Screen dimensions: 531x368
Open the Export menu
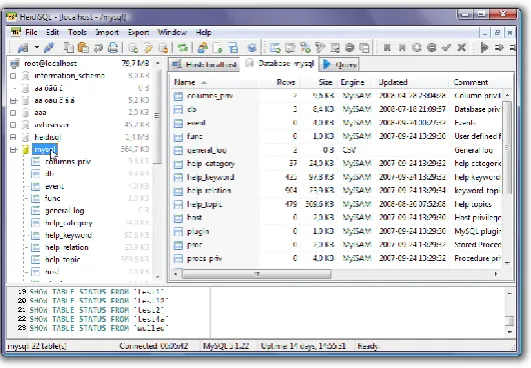[138, 32]
